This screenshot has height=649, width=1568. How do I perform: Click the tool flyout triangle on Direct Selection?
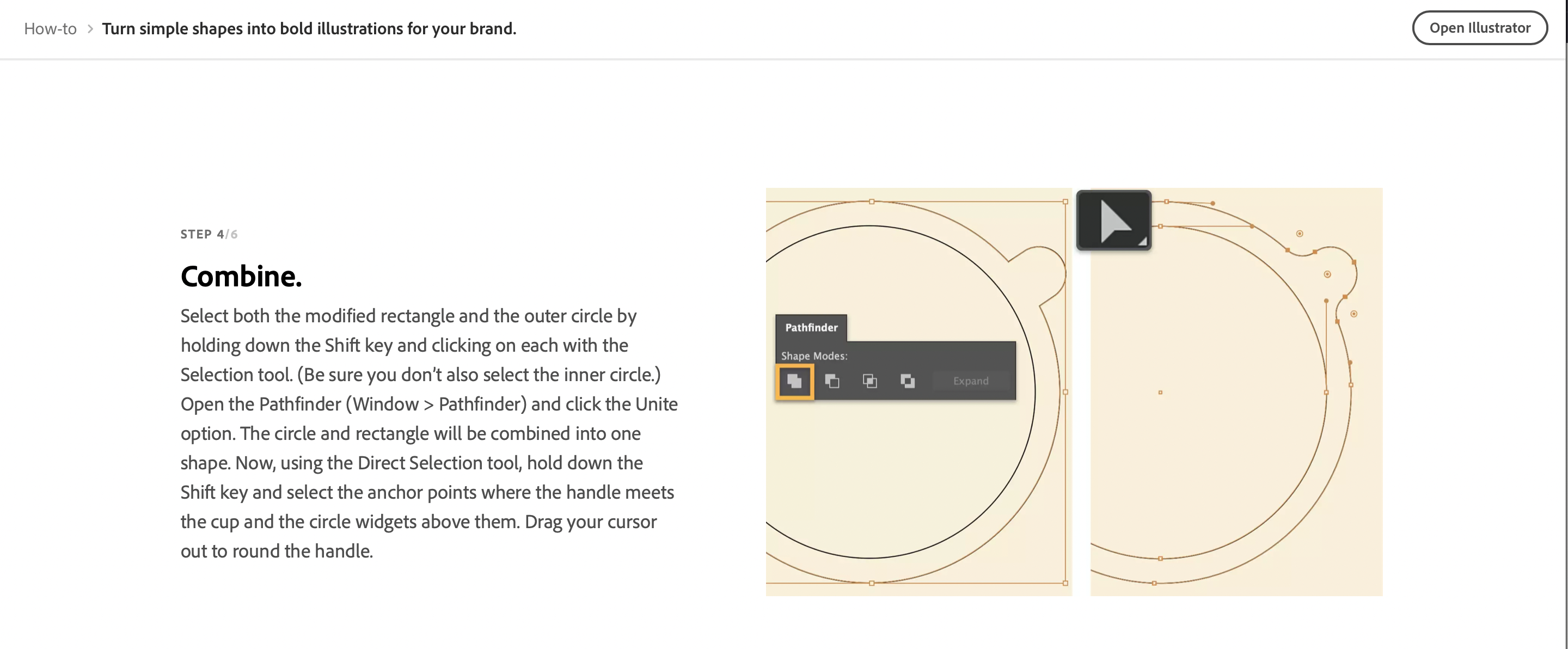(1143, 242)
